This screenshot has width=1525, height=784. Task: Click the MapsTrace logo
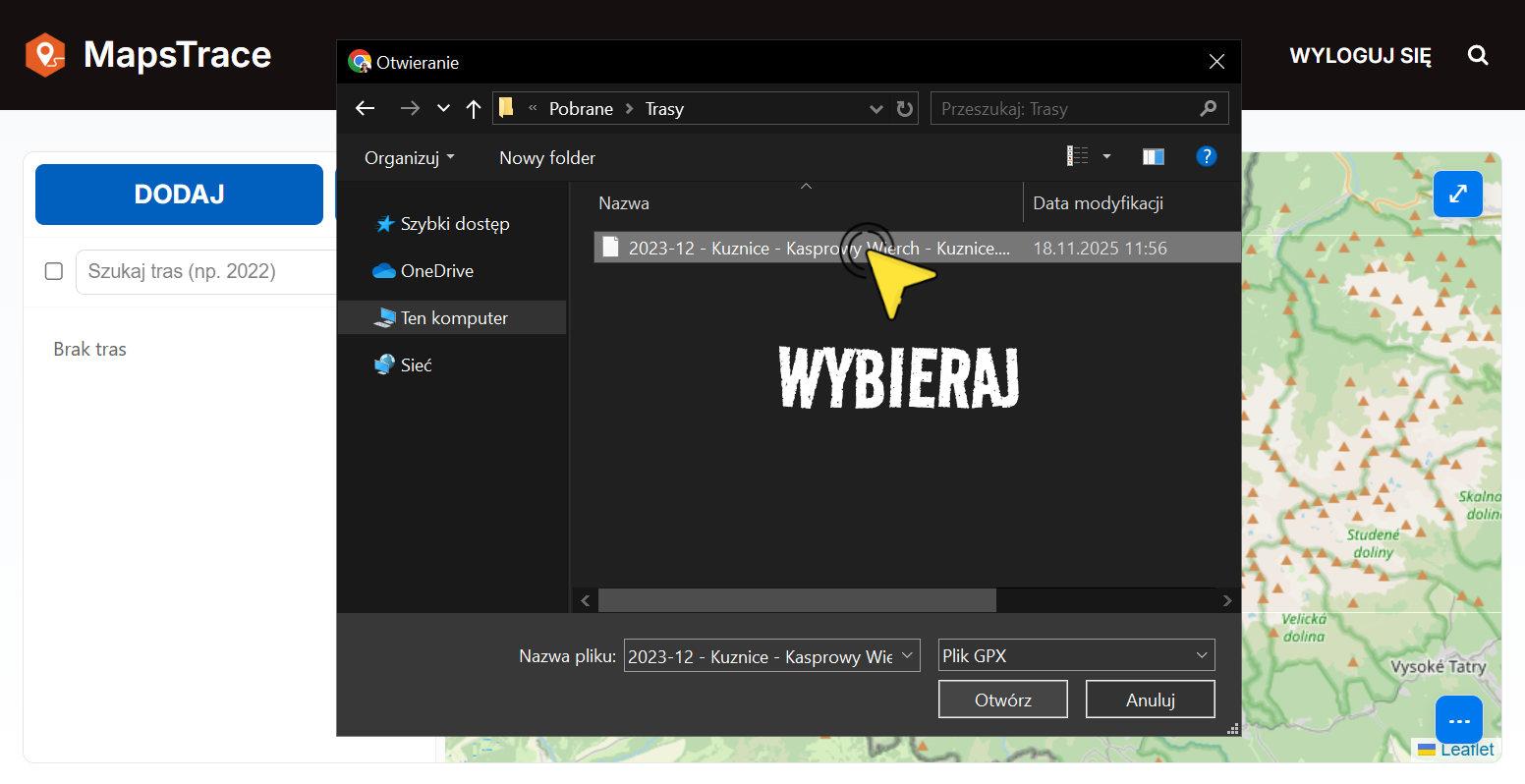point(148,55)
